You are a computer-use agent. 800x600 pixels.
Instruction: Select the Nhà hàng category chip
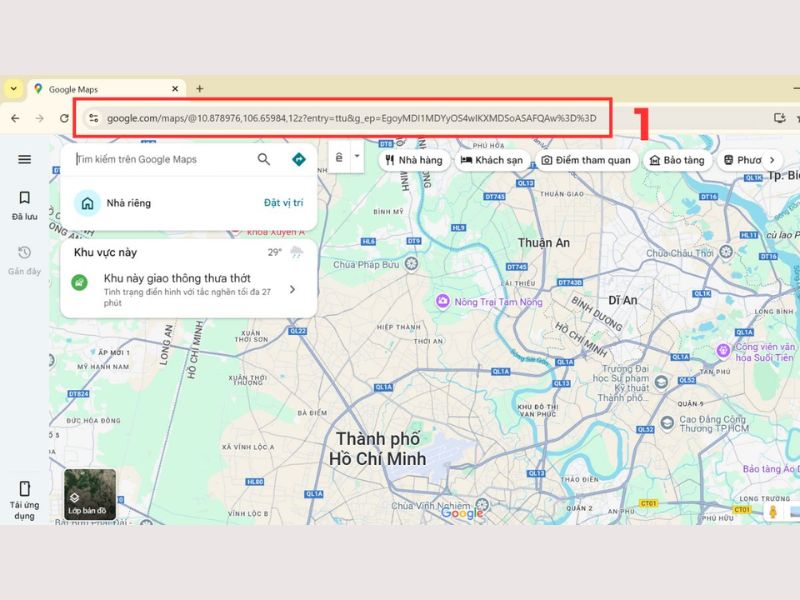pos(414,160)
